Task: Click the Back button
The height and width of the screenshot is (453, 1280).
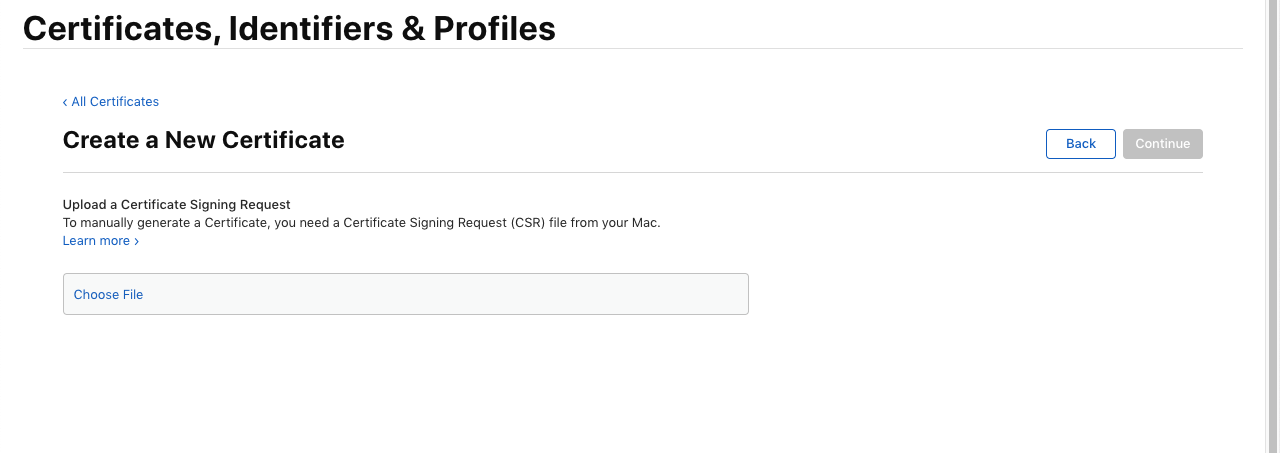Action: [1081, 144]
